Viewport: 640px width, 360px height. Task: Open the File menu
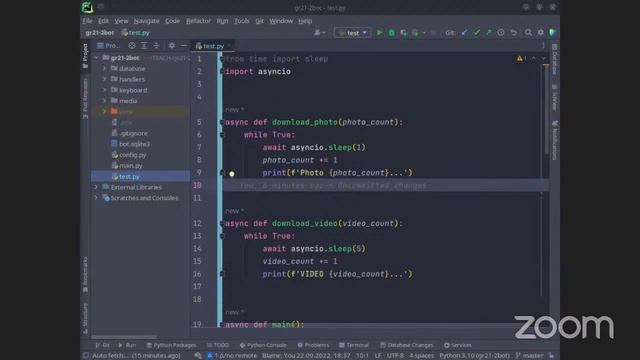(87, 21)
